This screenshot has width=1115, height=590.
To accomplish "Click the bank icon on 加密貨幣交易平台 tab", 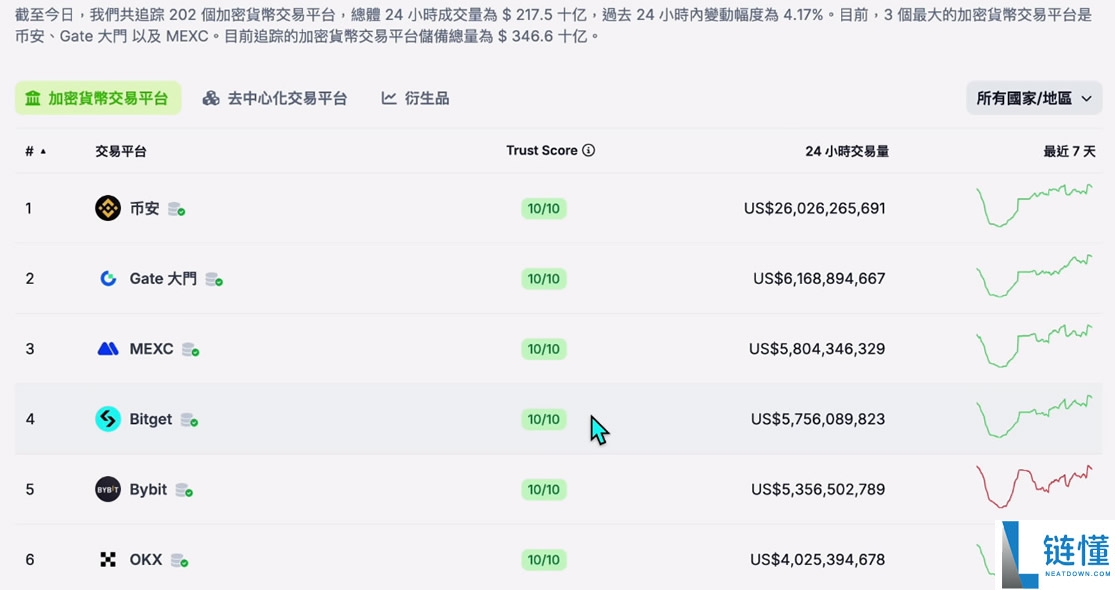I will [33, 98].
